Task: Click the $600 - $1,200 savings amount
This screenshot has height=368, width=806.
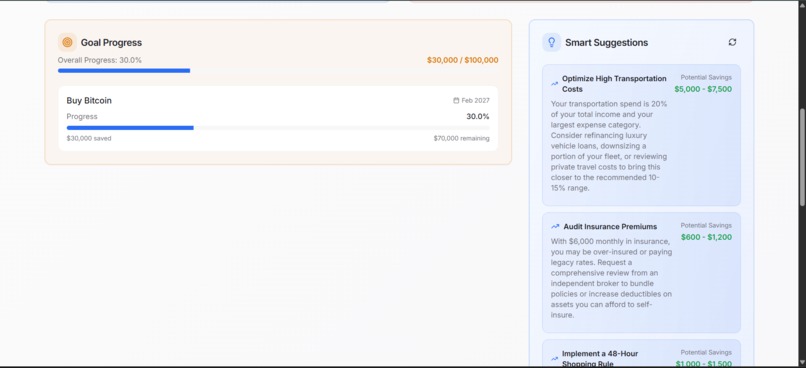Action: 706,237
